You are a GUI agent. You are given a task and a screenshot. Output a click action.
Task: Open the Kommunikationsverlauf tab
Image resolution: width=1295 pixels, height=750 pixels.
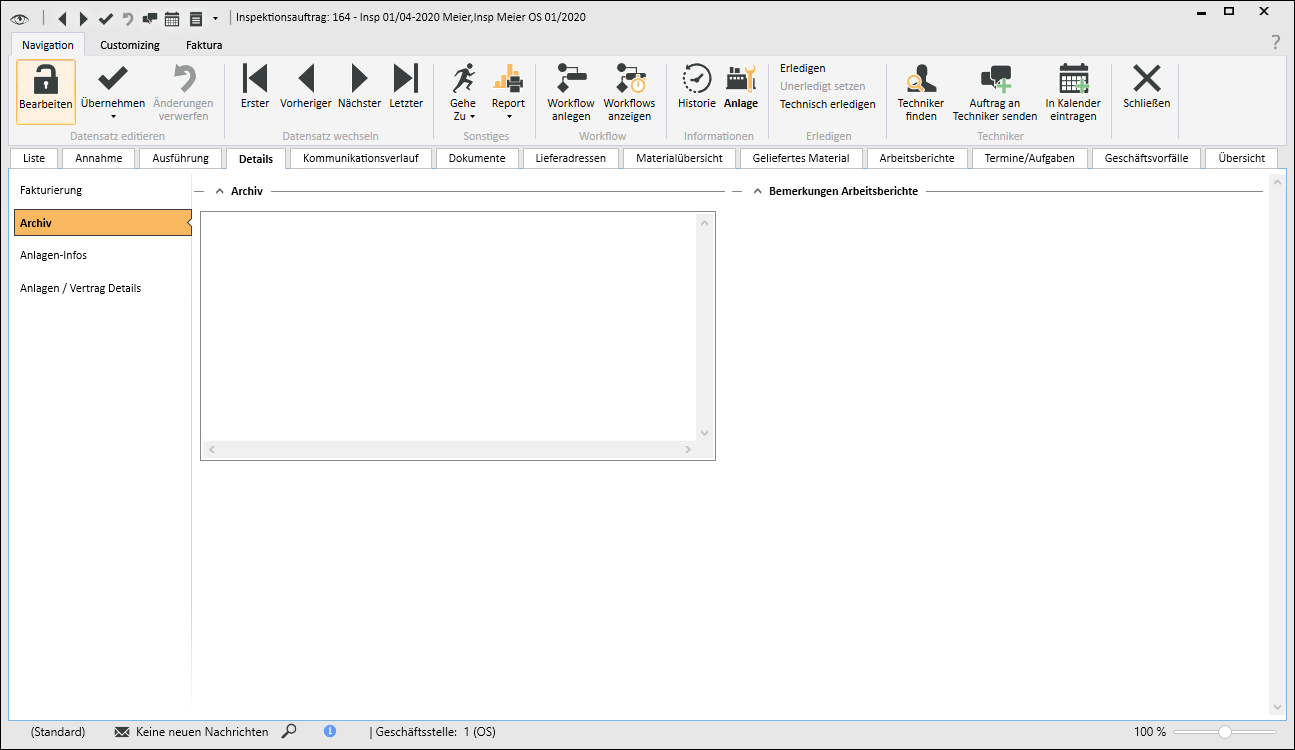click(361, 158)
